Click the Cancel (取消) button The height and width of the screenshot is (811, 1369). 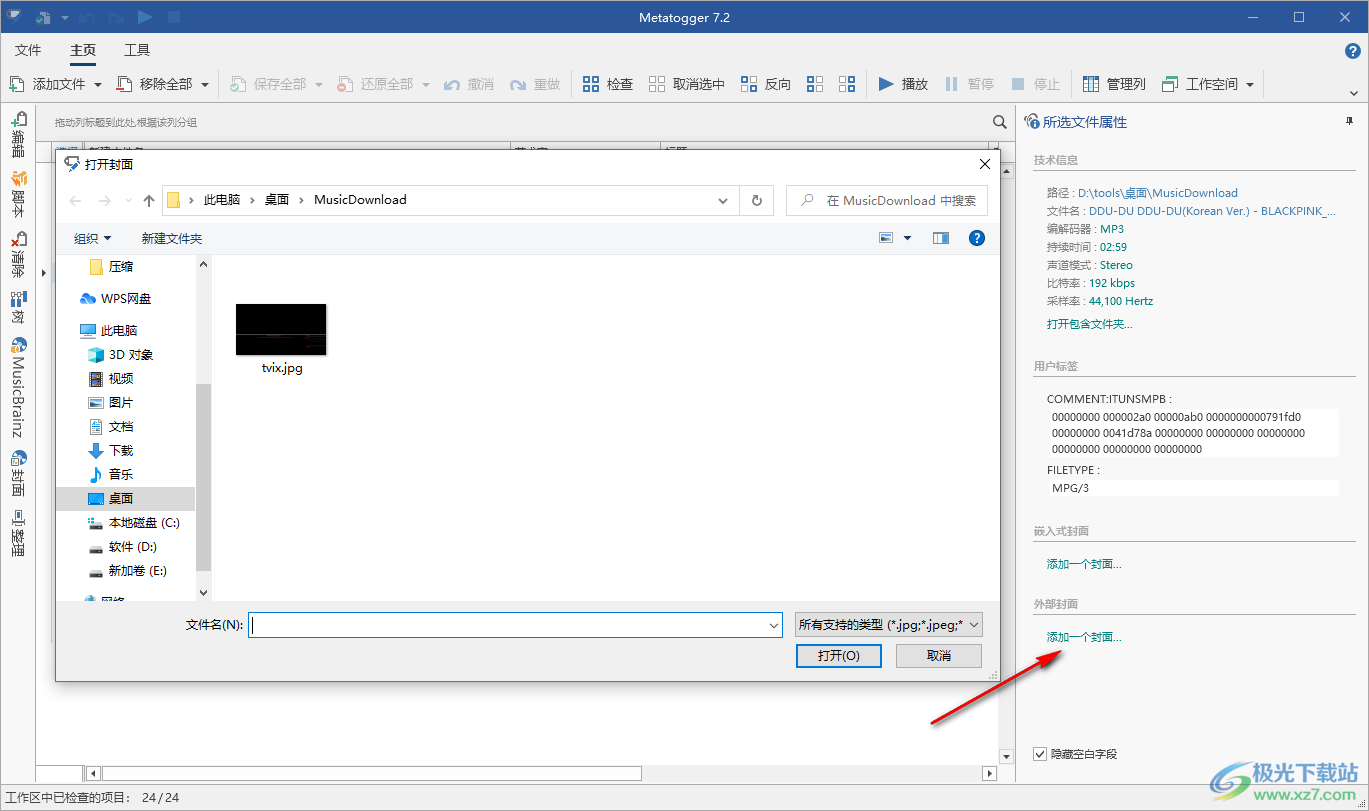pos(938,656)
